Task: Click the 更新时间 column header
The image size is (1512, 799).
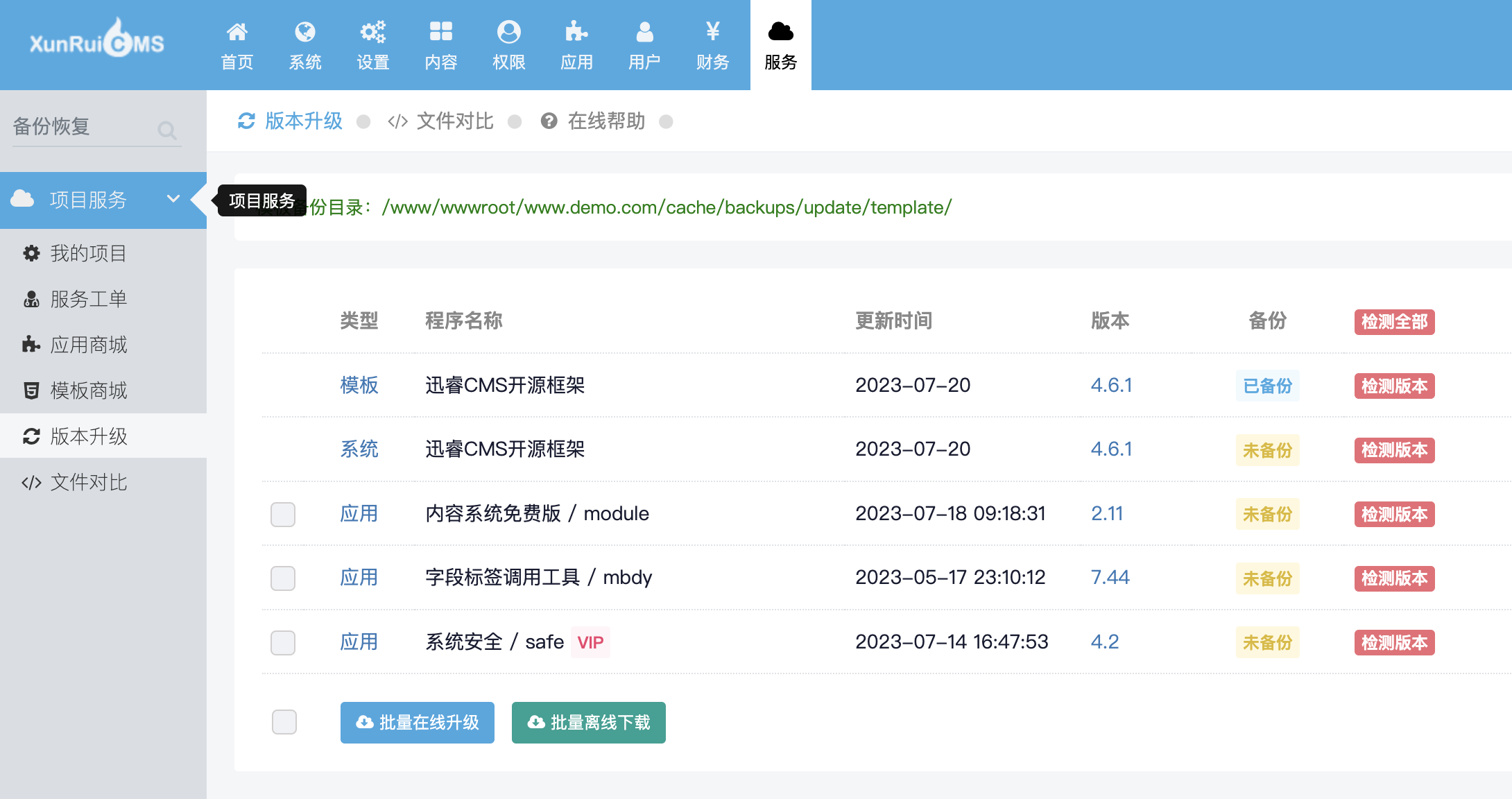Action: point(894,320)
